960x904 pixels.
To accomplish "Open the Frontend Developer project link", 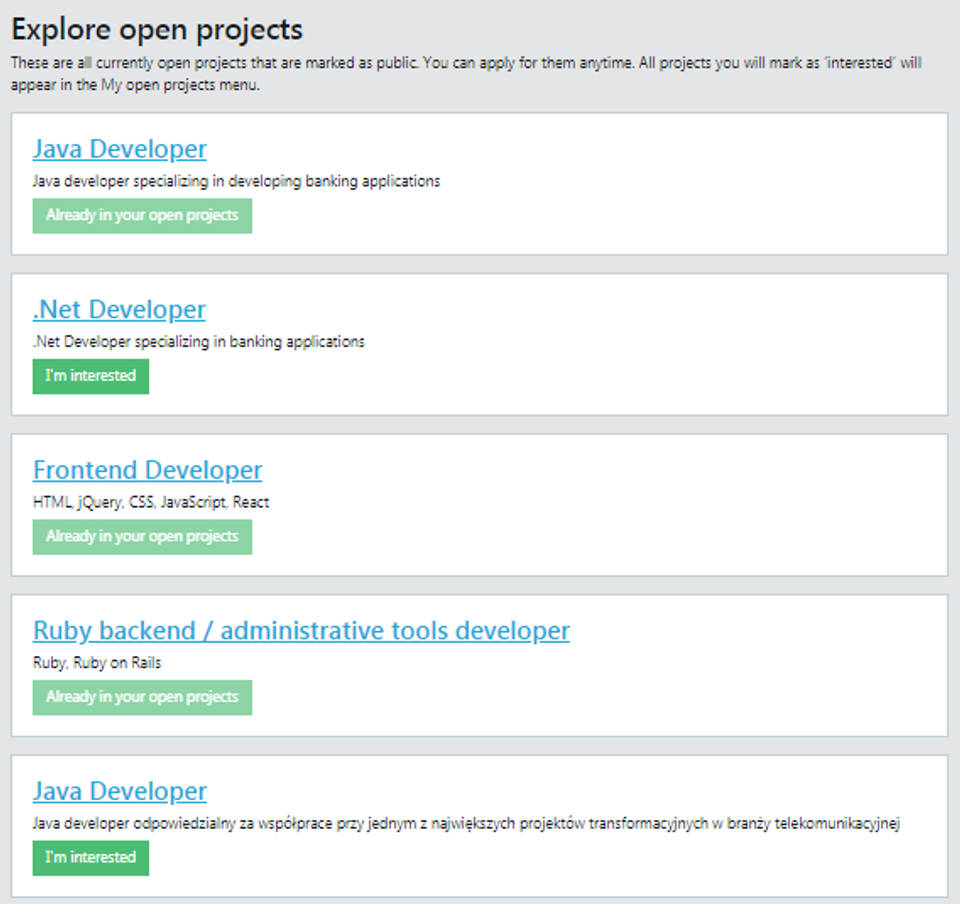I will 147,470.
